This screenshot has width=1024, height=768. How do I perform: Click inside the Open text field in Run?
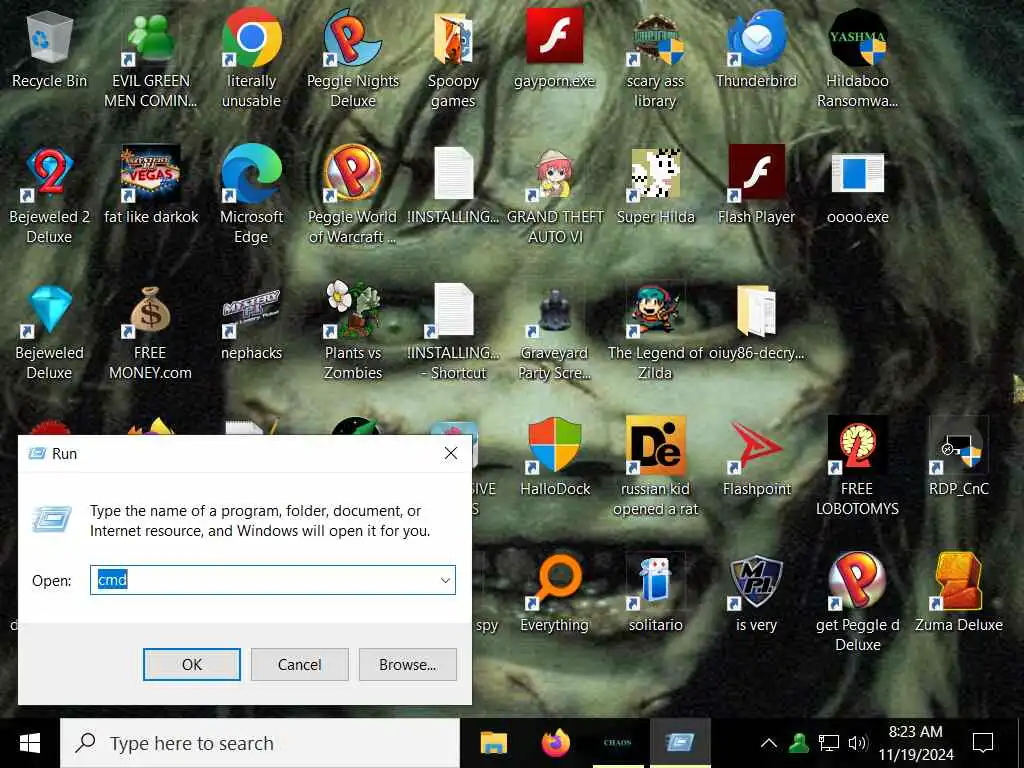click(x=272, y=580)
